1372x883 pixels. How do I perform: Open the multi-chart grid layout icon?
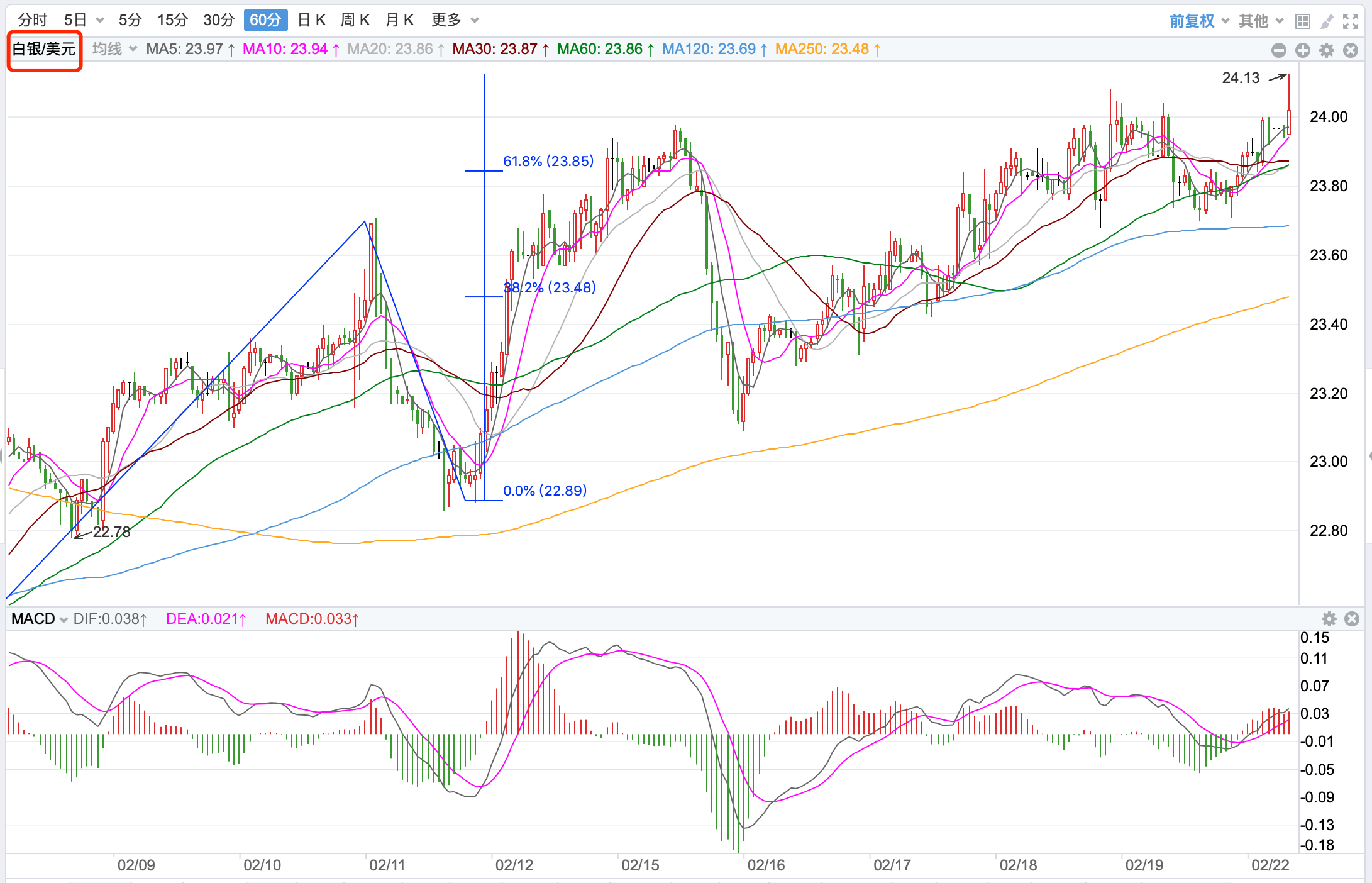[x=1302, y=21]
